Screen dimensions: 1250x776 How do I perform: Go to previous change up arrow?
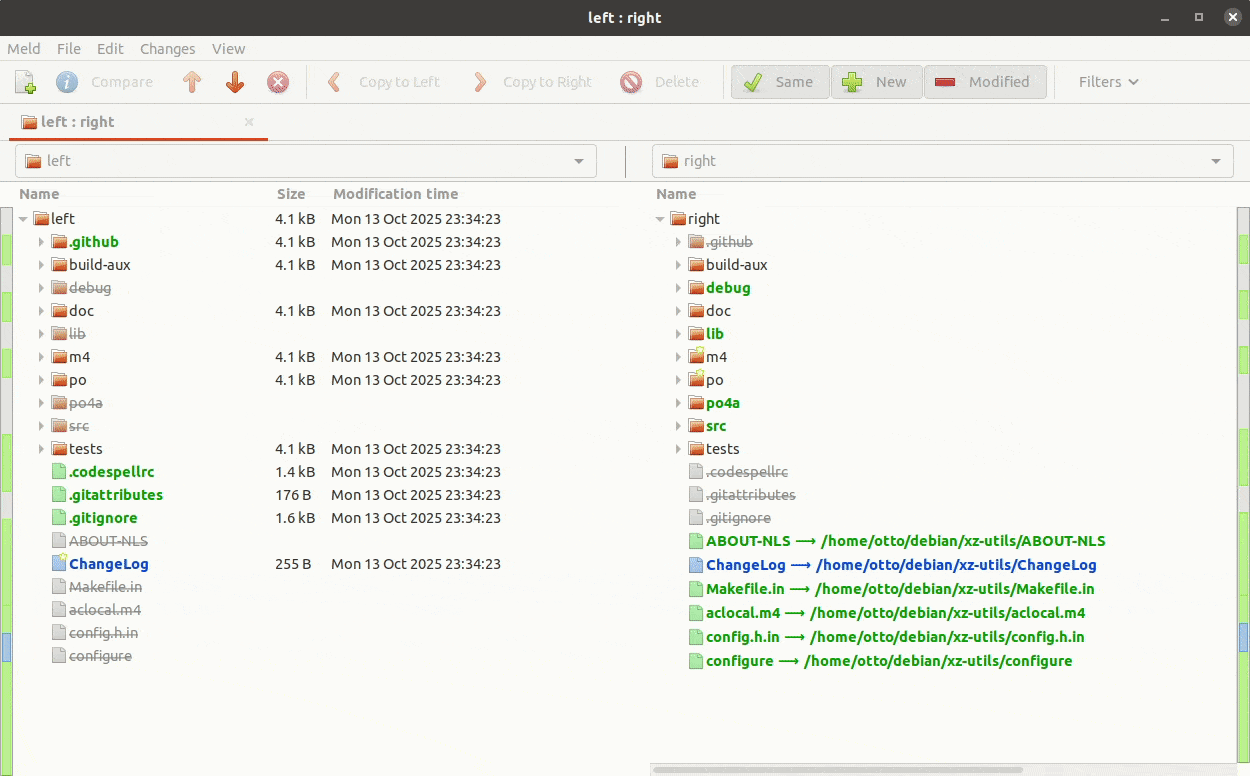coord(193,82)
